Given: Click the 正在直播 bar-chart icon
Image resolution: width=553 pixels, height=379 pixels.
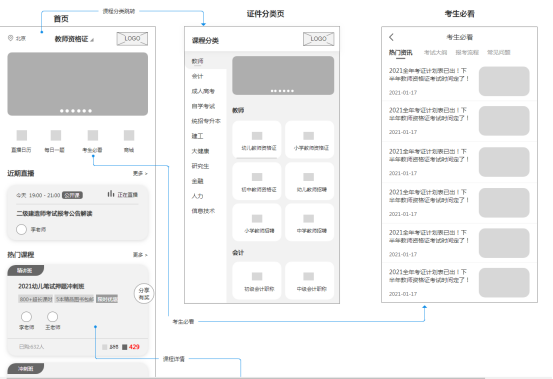Looking at the screenshot, I should coord(111,194).
